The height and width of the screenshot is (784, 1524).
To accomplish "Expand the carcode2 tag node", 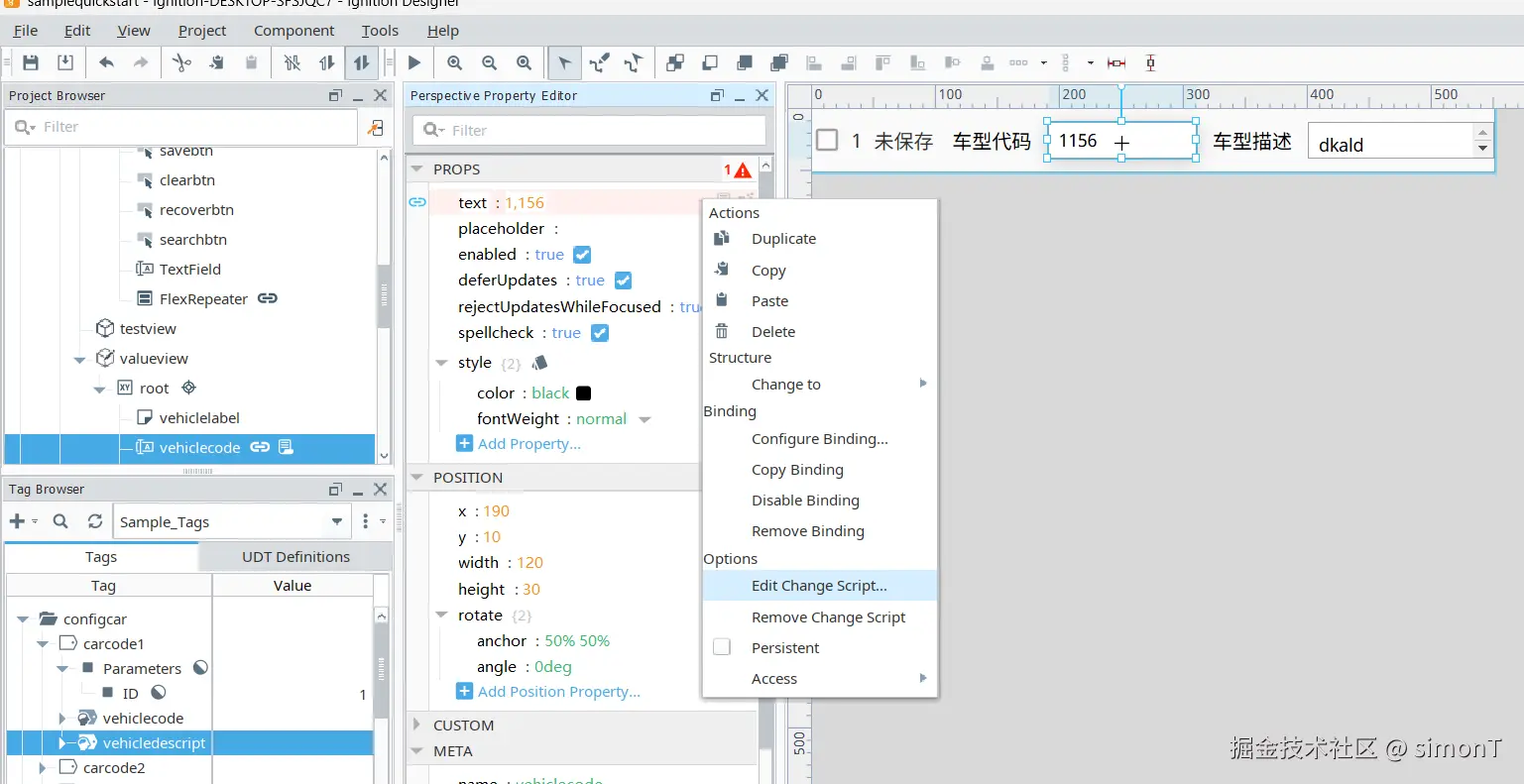I will [42, 768].
